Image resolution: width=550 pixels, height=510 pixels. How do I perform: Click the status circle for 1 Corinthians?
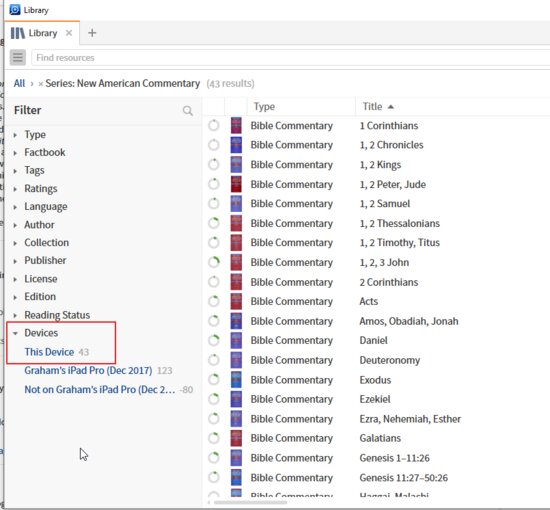[x=214, y=126]
